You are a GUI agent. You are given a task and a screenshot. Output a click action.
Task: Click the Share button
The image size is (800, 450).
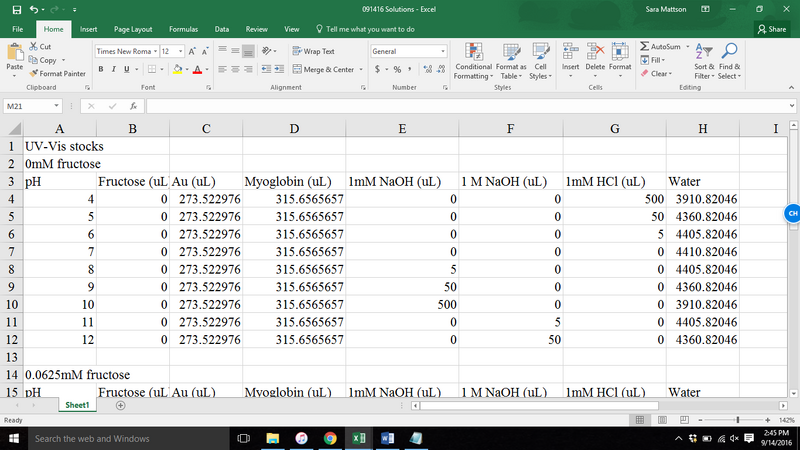pos(772,30)
